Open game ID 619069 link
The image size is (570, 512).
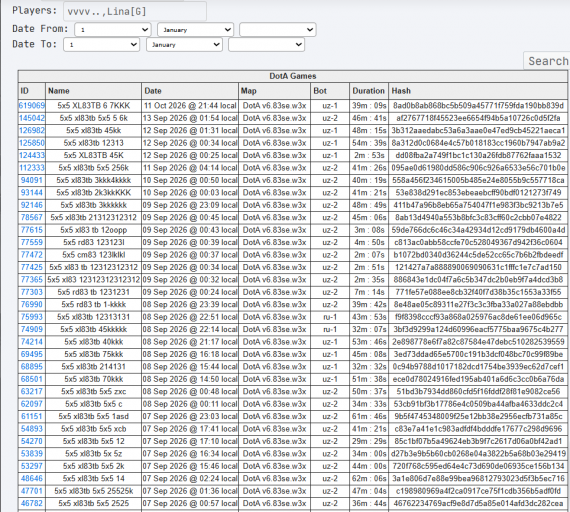coord(32,105)
